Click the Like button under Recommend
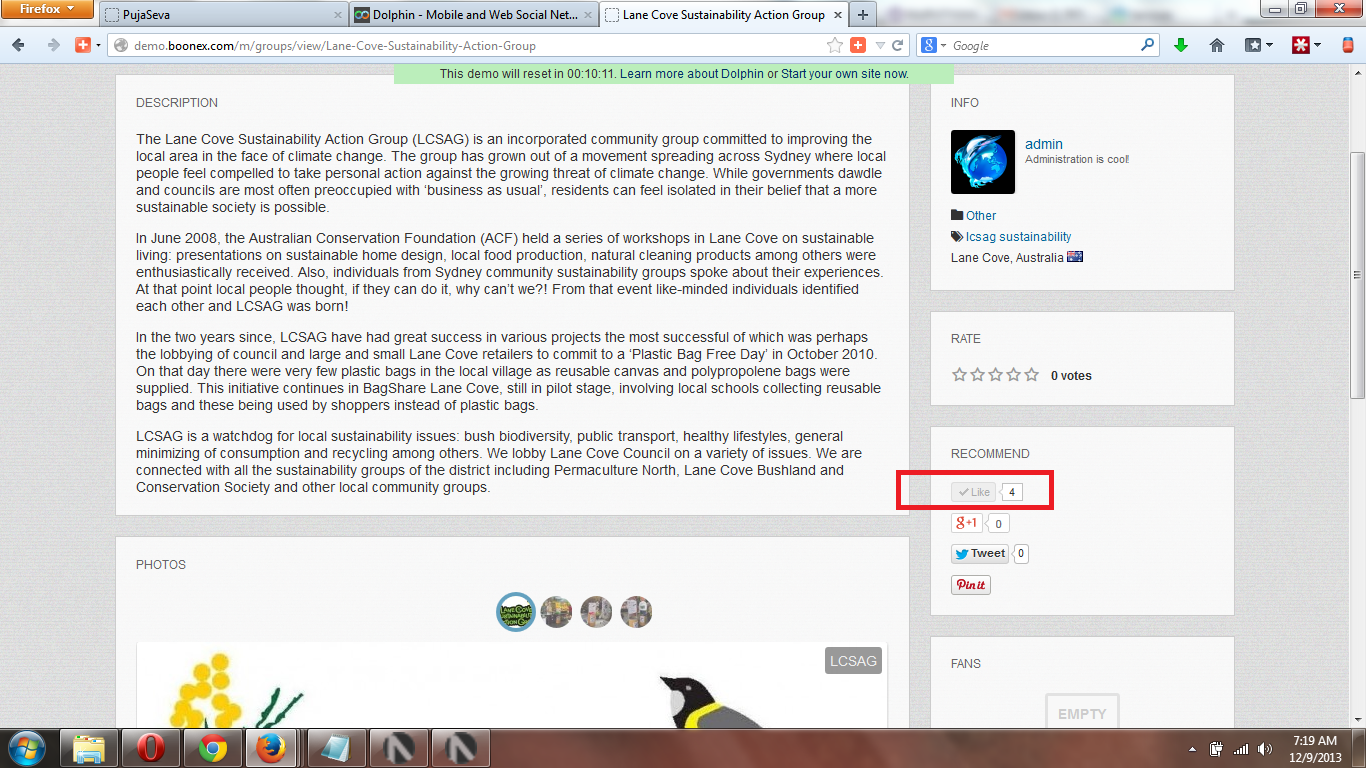 974,492
